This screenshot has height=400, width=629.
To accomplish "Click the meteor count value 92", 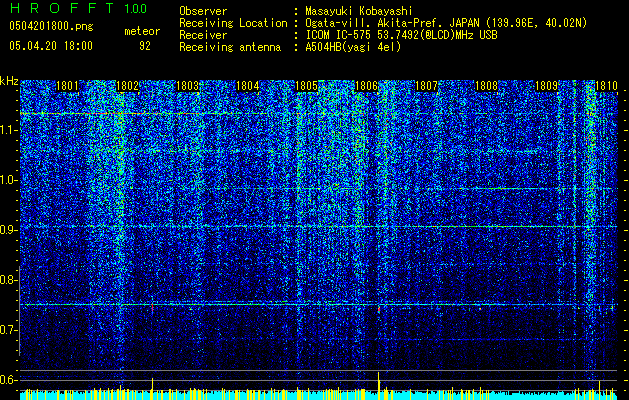I will click(145, 46).
